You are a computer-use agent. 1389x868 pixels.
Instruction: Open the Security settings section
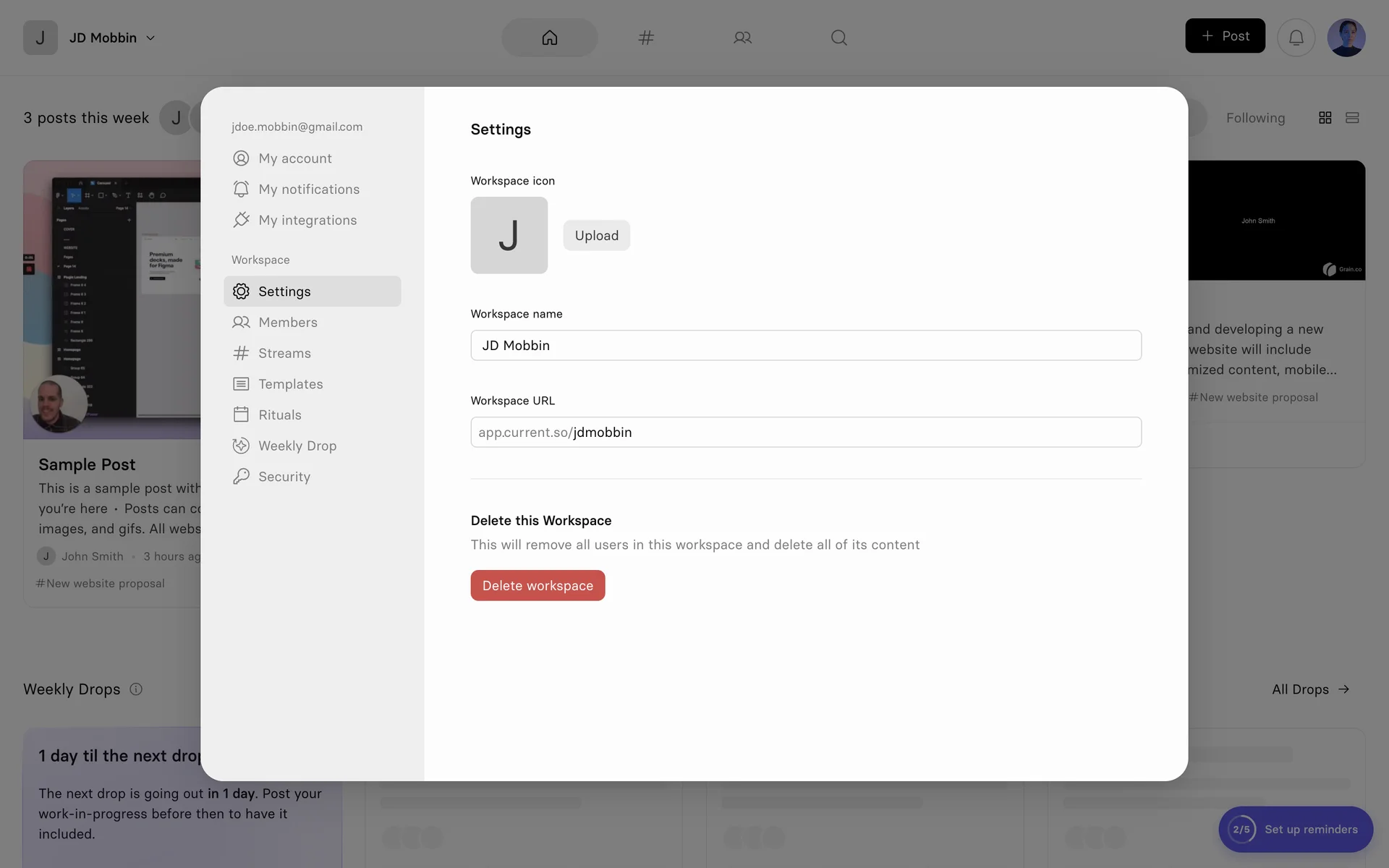click(284, 477)
